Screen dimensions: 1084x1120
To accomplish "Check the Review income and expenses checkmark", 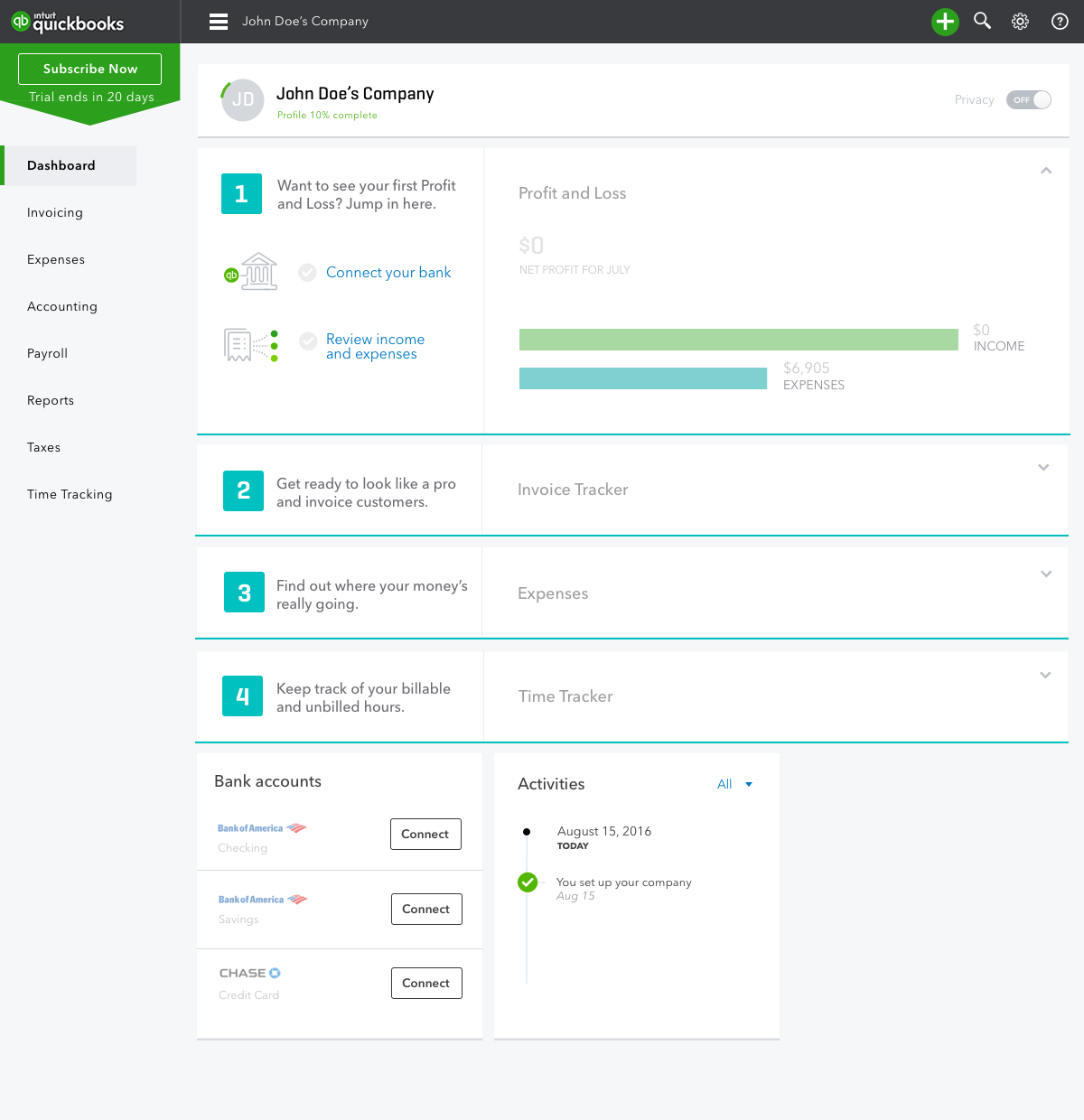I will pyautogui.click(x=308, y=341).
